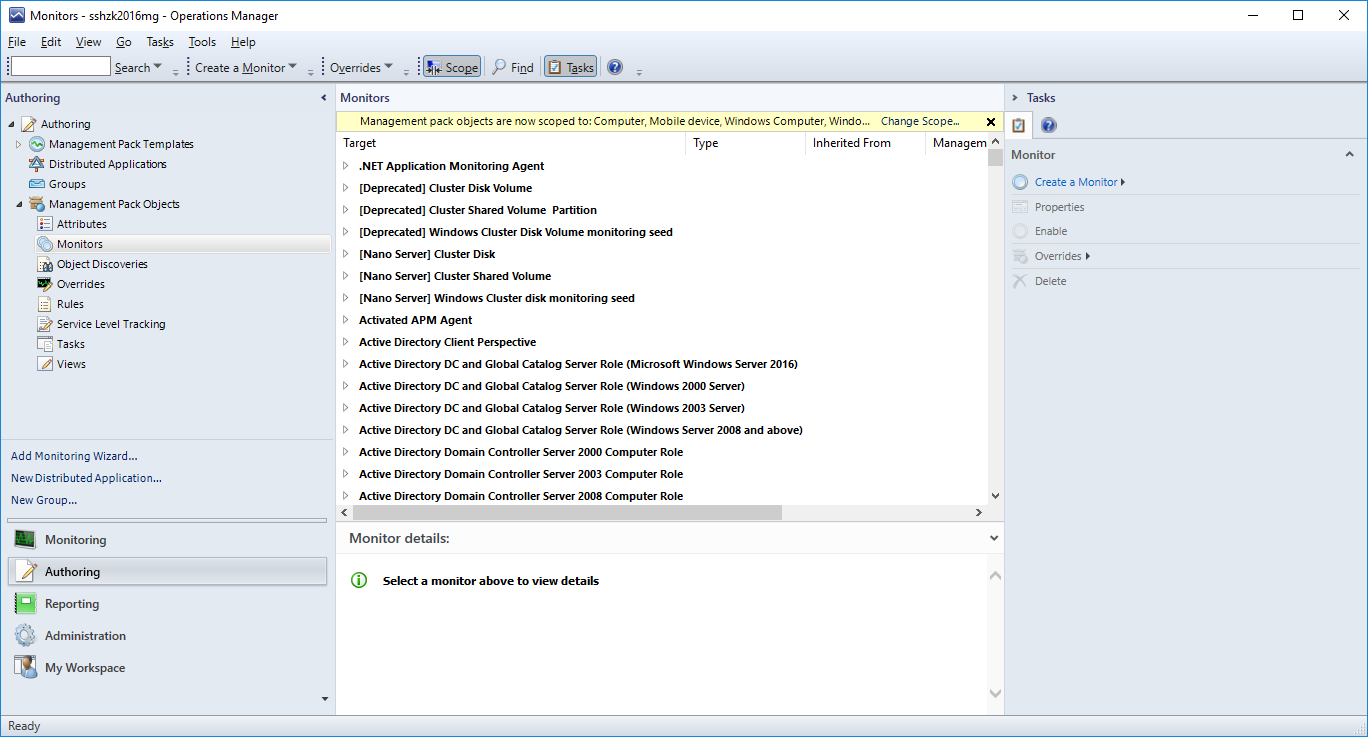Click Create a Monitor in Tasks pane
The image size is (1368, 737).
[1076, 182]
